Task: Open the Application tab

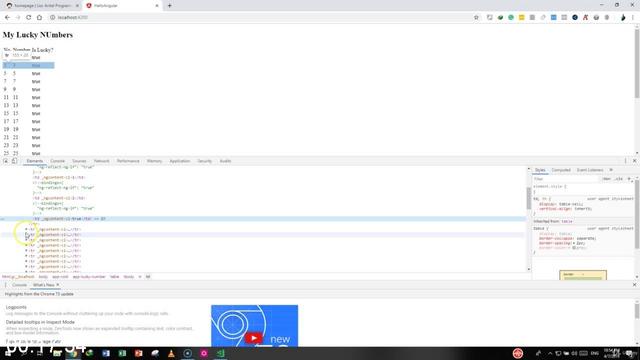Action: click(x=180, y=161)
